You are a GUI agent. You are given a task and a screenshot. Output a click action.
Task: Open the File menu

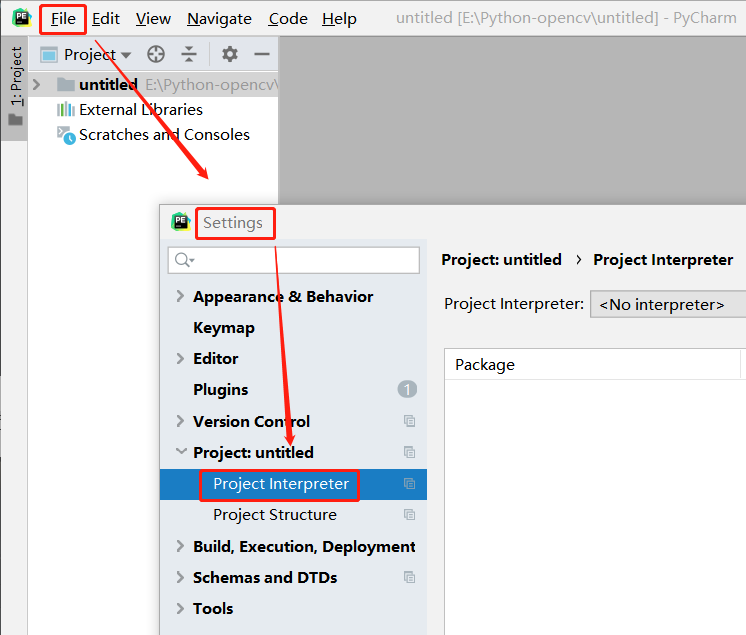63,19
